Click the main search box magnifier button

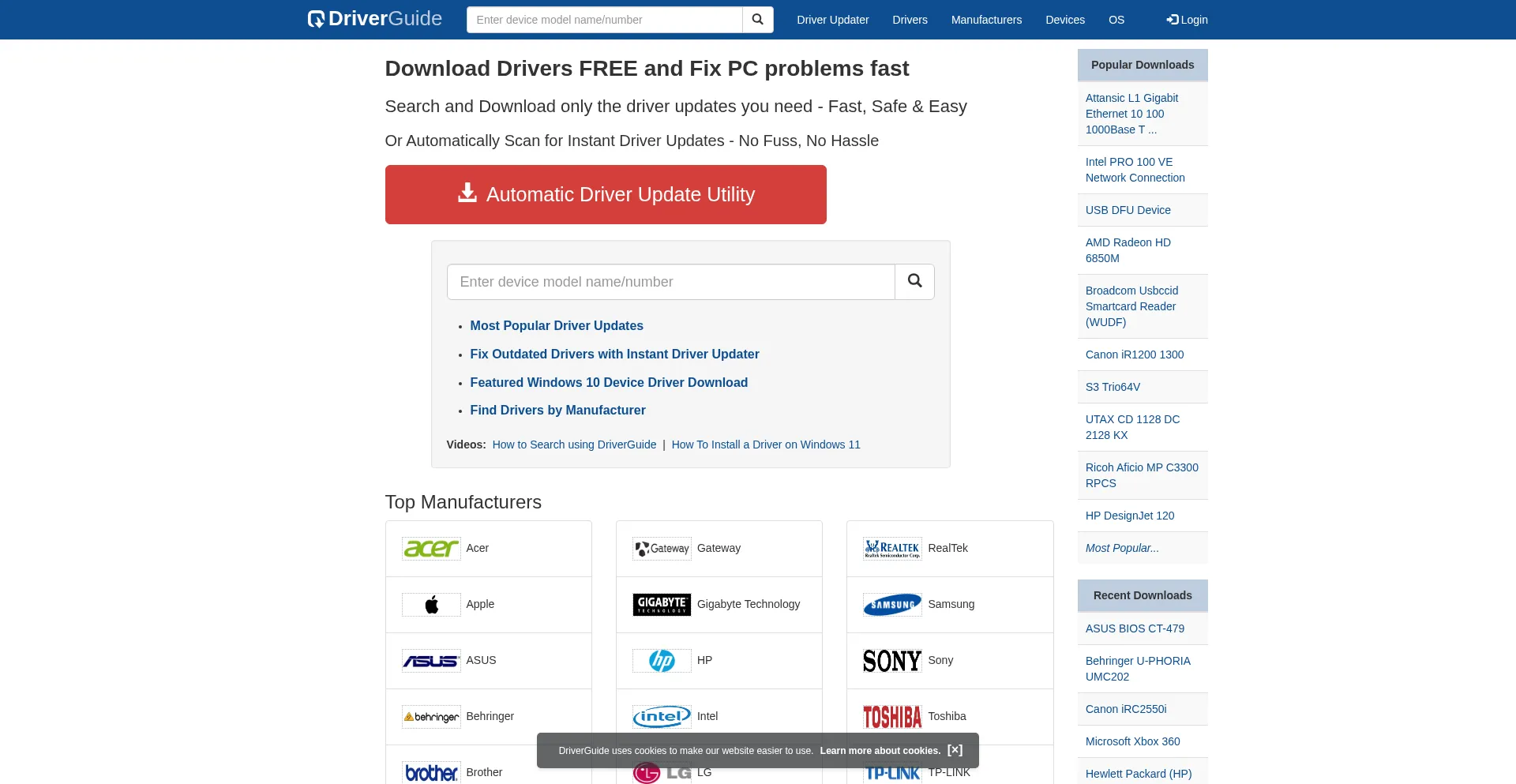click(x=914, y=282)
